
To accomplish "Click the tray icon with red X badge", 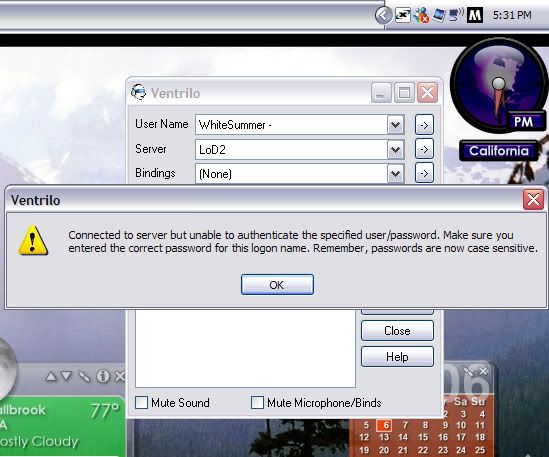I will [x=421, y=15].
